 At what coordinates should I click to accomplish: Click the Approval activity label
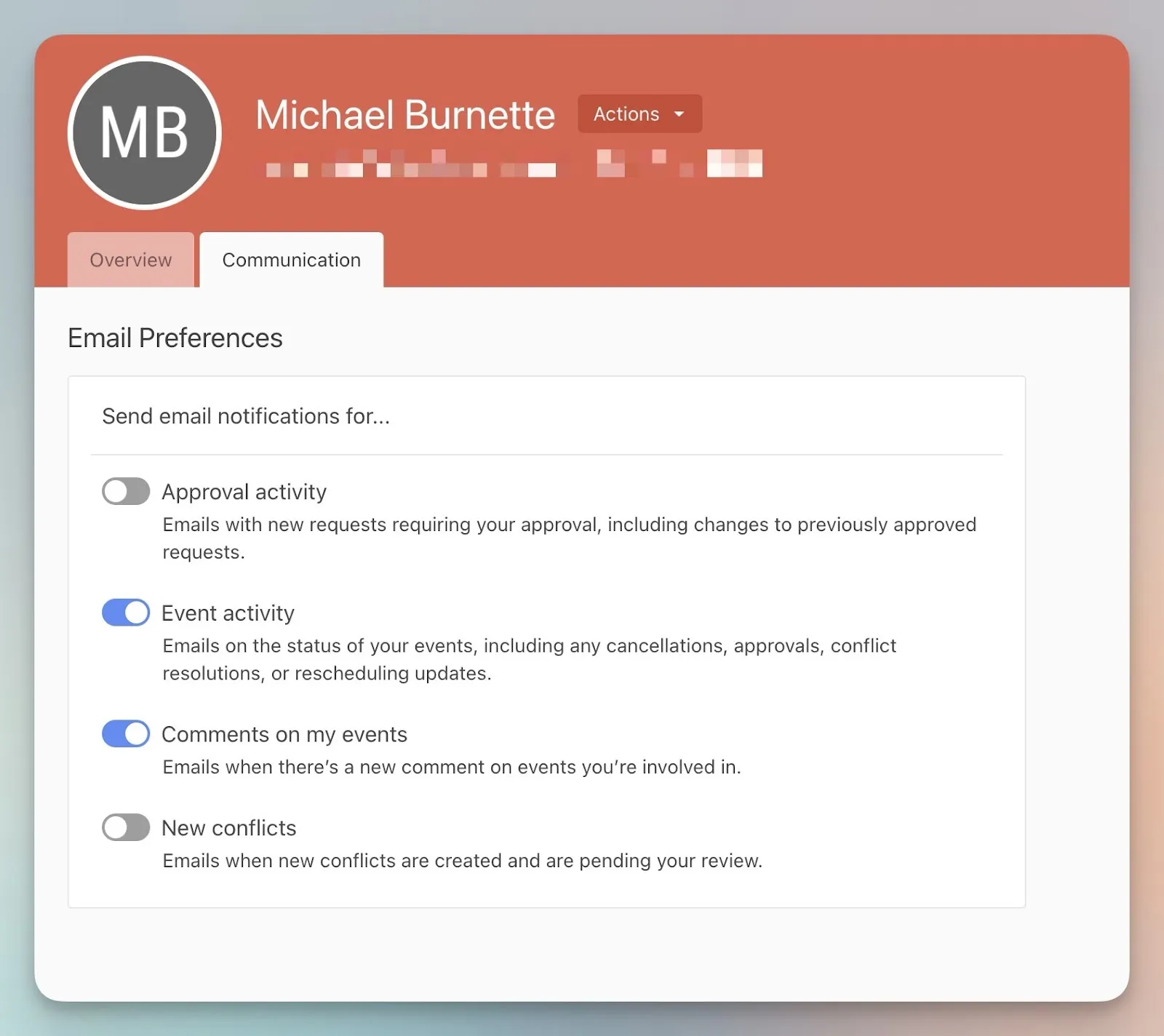click(x=244, y=493)
